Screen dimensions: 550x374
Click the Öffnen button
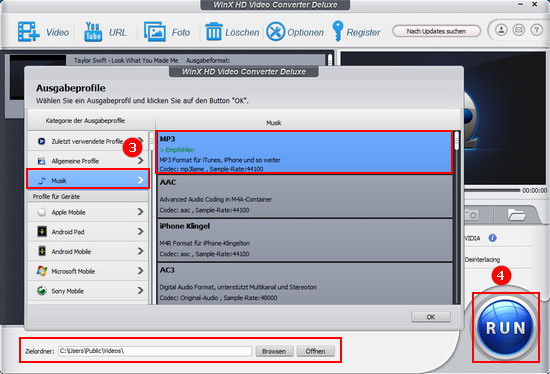(x=315, y=351)
